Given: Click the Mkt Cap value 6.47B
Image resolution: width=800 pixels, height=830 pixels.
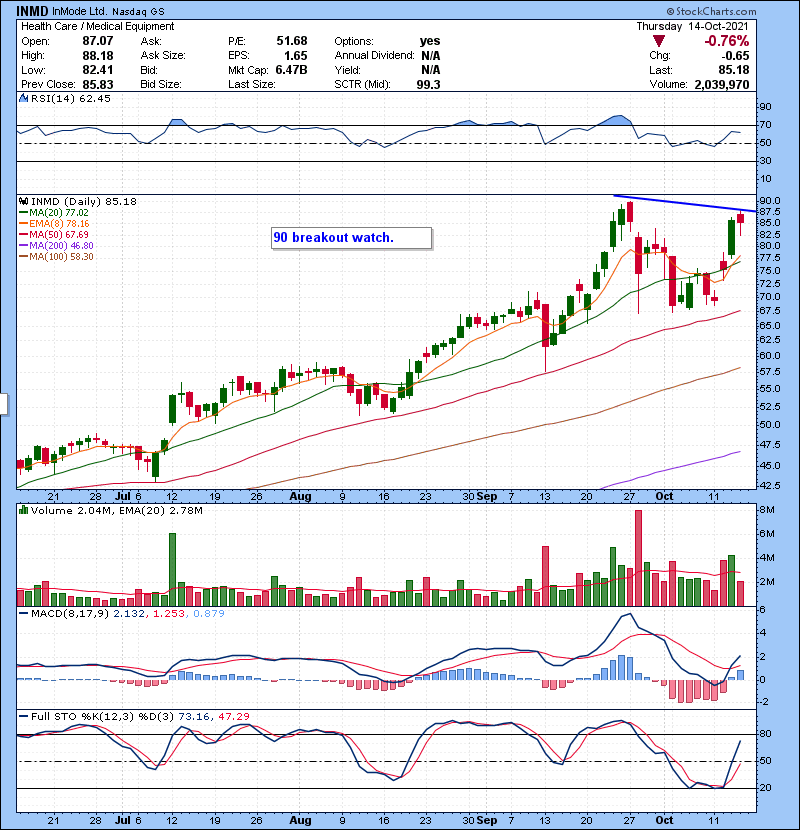Looking at the screenshot, I should click(291, 70).
